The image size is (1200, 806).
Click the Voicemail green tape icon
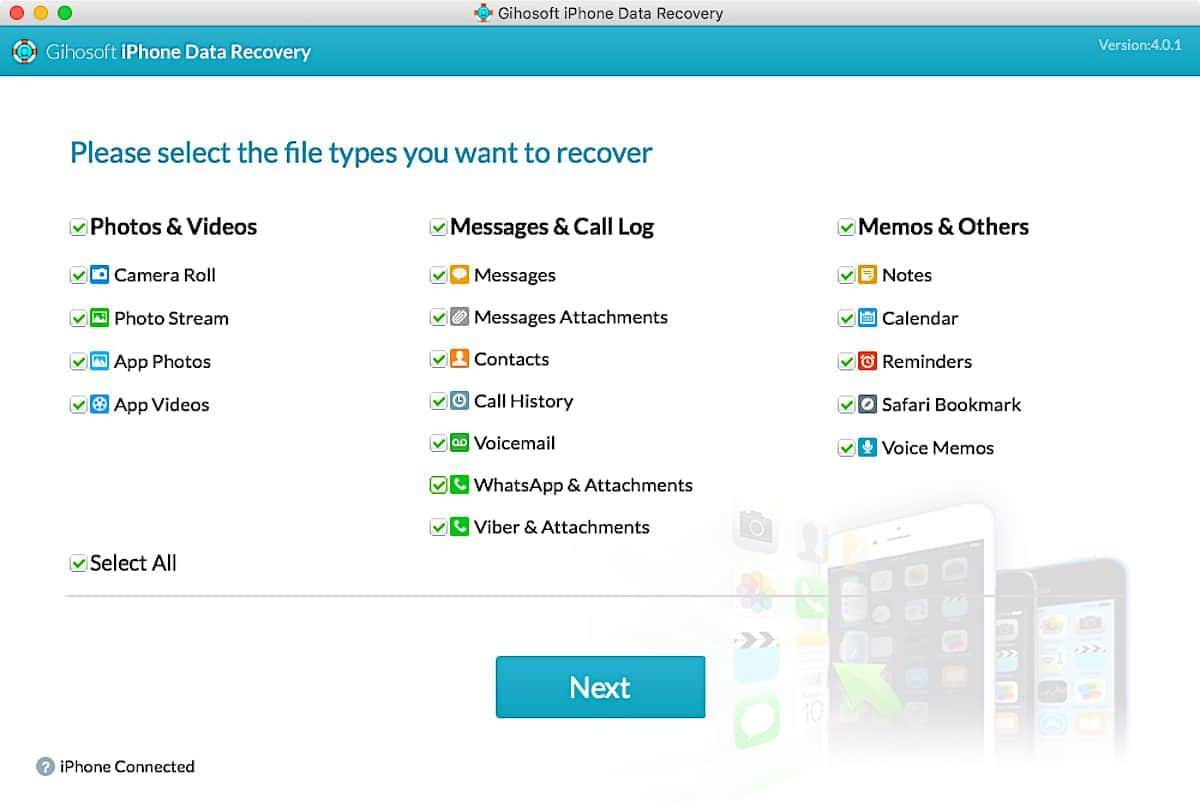[459, 443]
